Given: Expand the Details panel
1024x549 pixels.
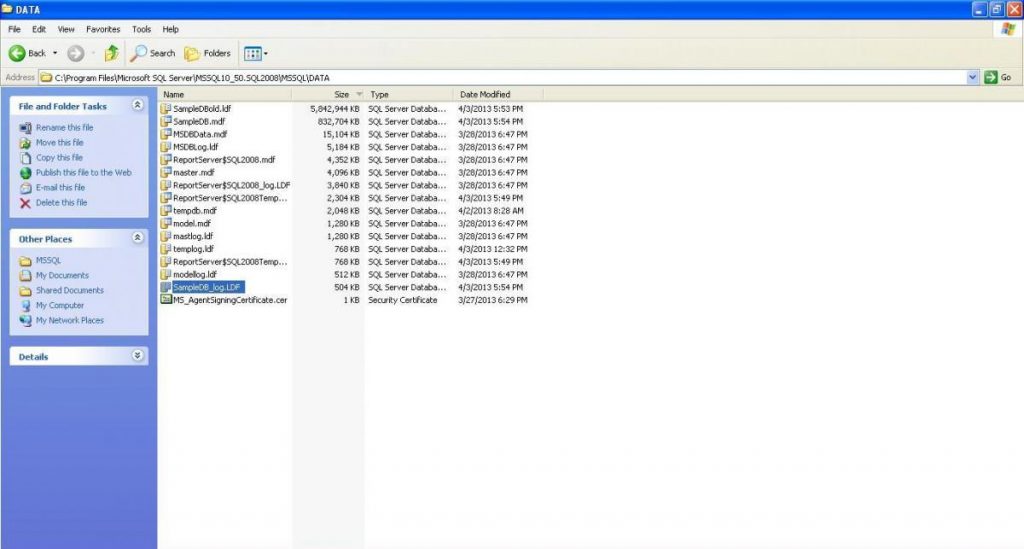Looking at the screenshot, I should [x=137, y=355].
